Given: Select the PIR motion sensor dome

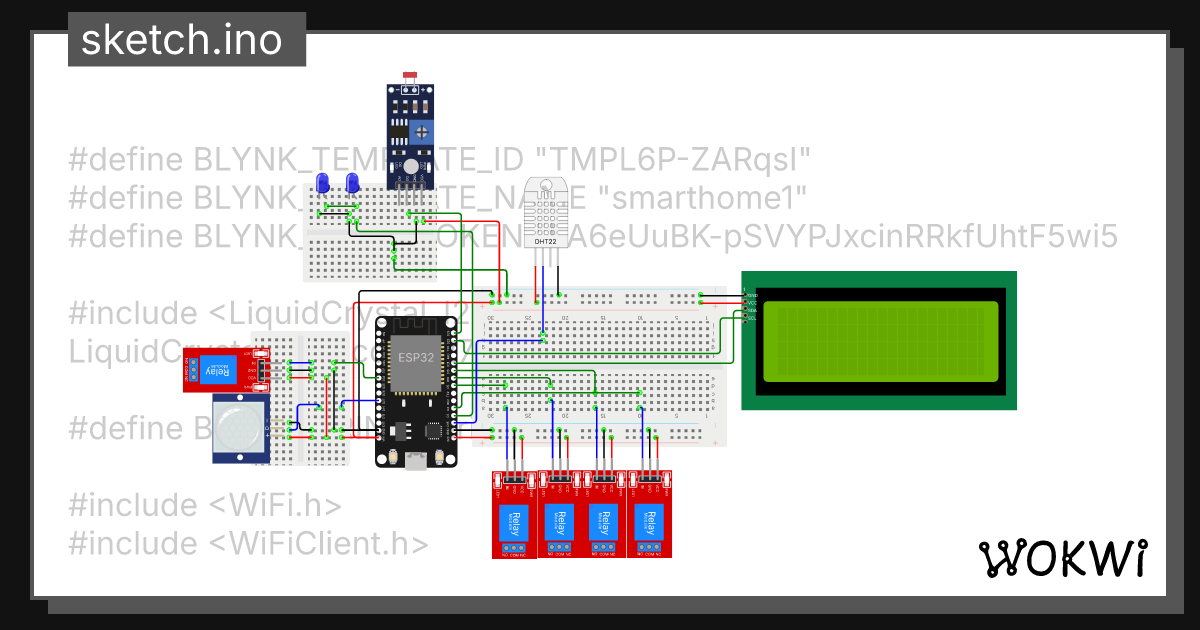Looking at the screenshot, I should pyautogui.click(x=240, y=428).
